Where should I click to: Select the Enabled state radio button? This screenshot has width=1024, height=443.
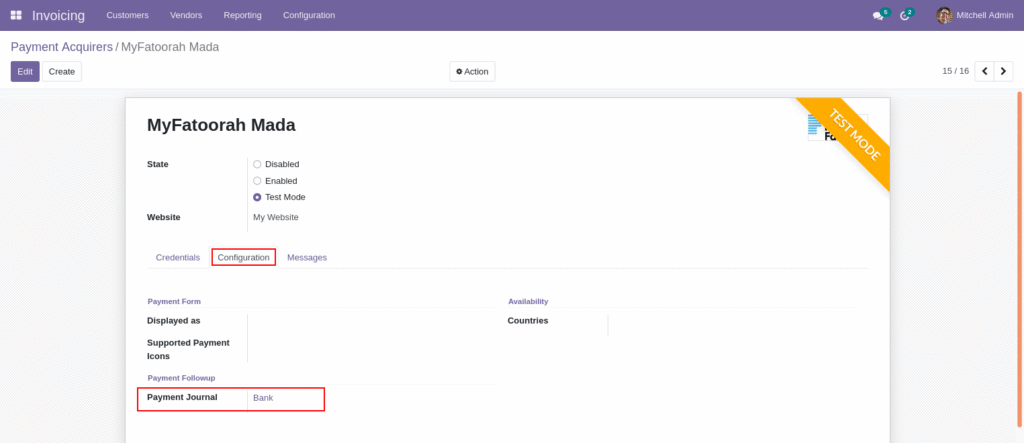257,181
